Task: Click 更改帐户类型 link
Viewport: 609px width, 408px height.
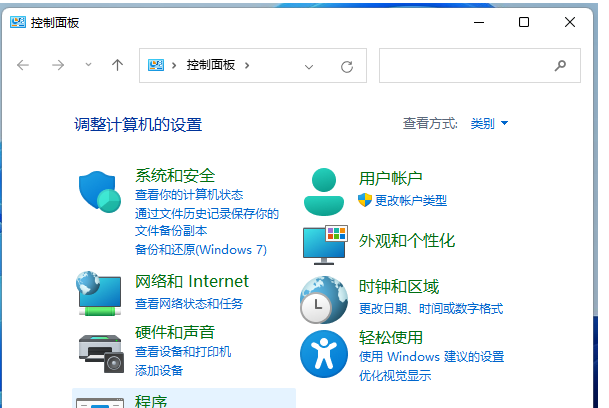Action: click(411, 201)
